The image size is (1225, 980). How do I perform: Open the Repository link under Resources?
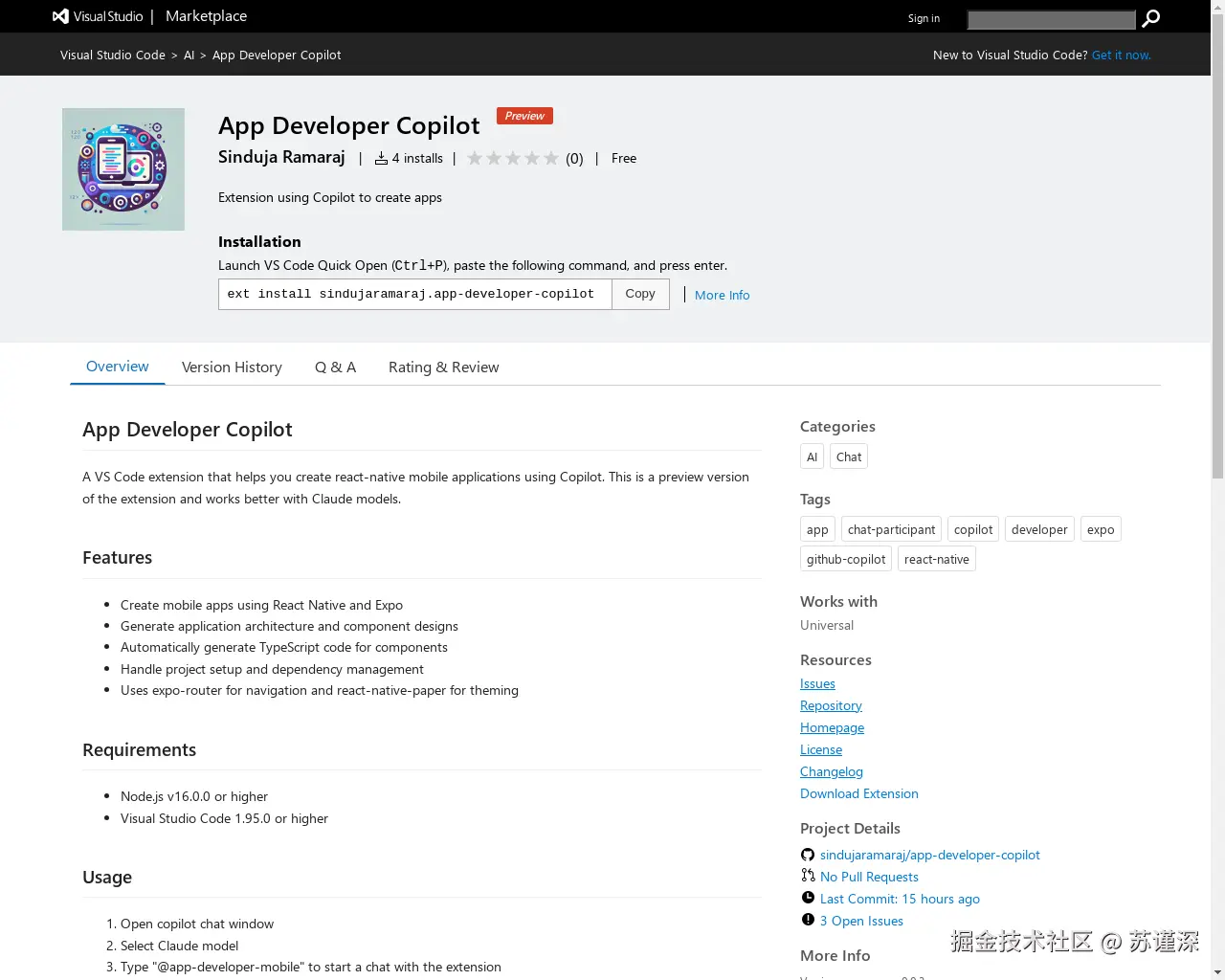[x=831, y=705]
